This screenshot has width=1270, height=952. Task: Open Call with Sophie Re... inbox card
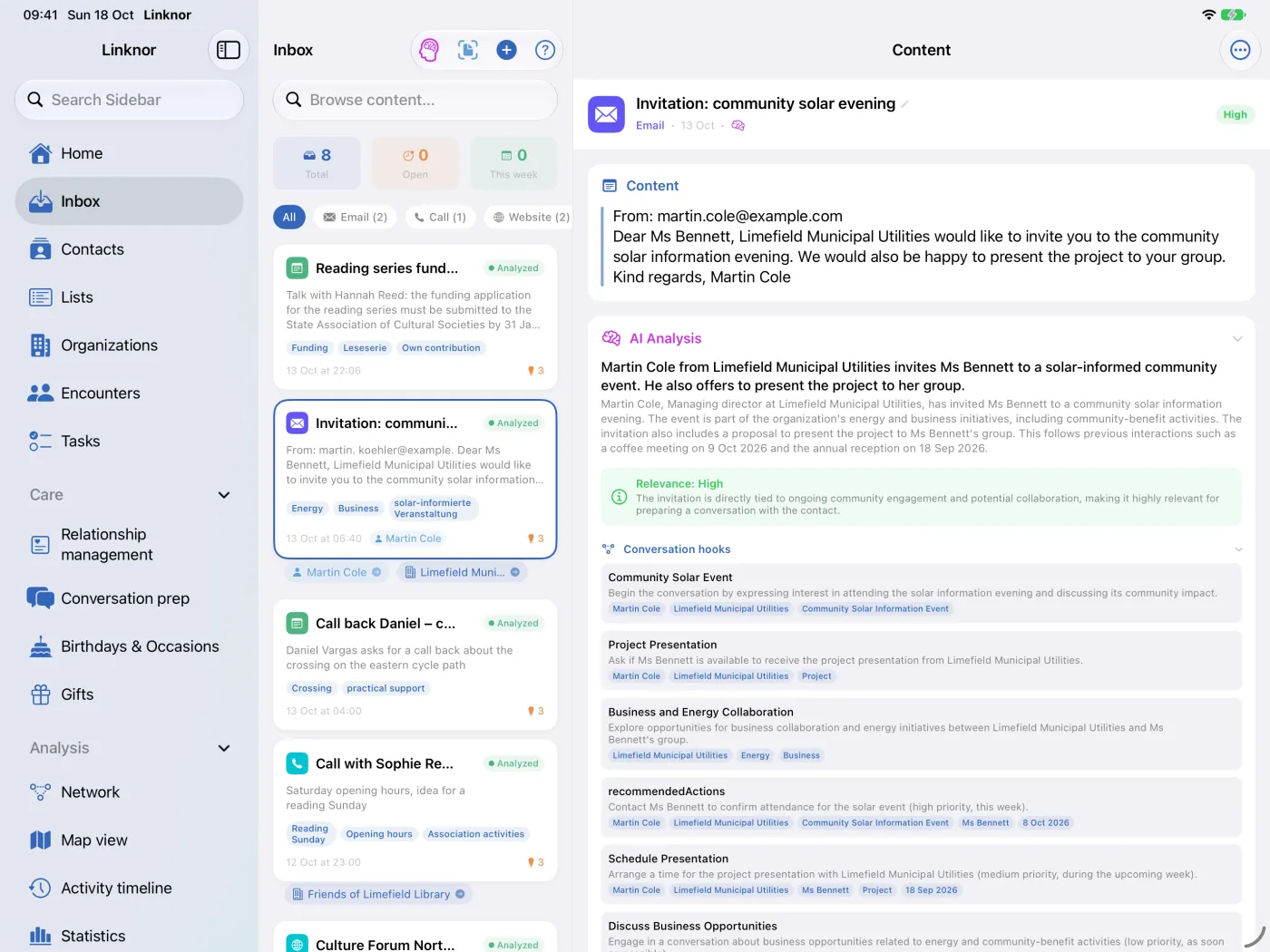415,811
